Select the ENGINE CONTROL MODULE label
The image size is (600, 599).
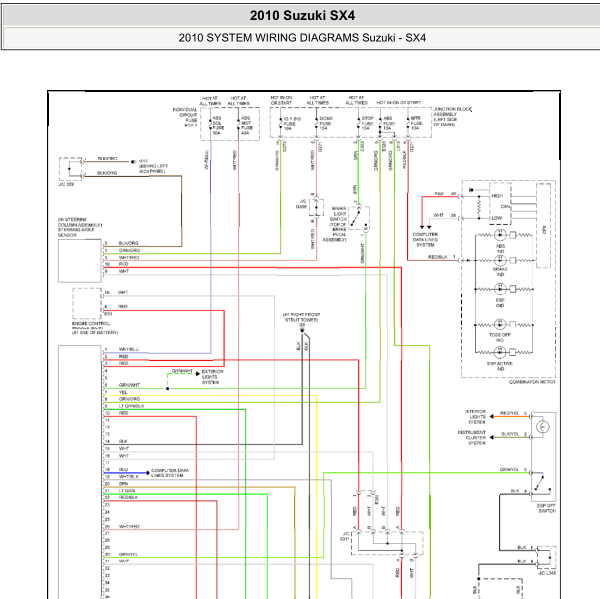[x=95, y=328]
